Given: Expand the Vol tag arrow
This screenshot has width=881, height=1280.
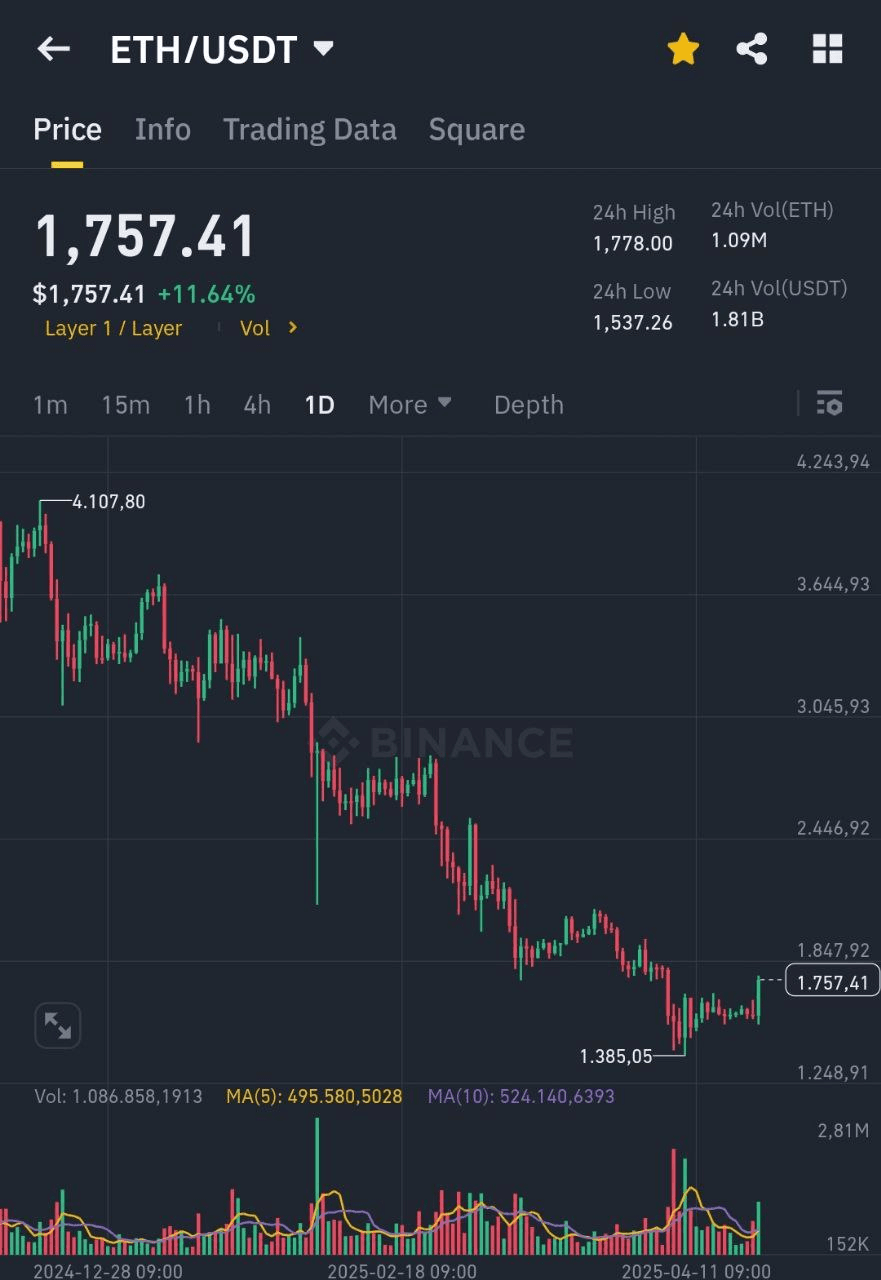Looking at the screenshot, I should [293, 328].
